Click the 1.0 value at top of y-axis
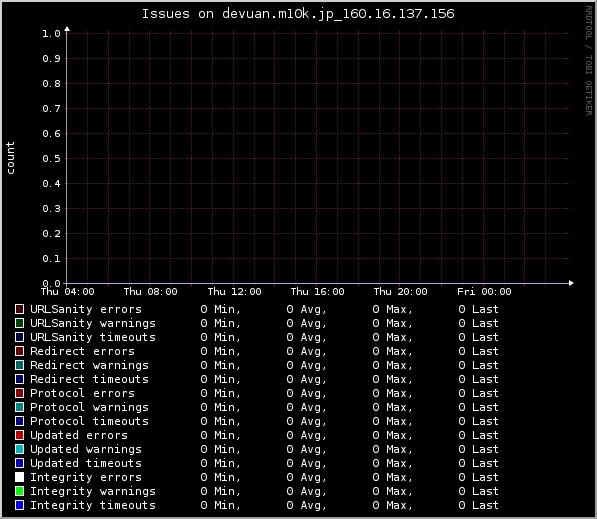This screenshot has width=597, height=519. click(x=51, y=34)
